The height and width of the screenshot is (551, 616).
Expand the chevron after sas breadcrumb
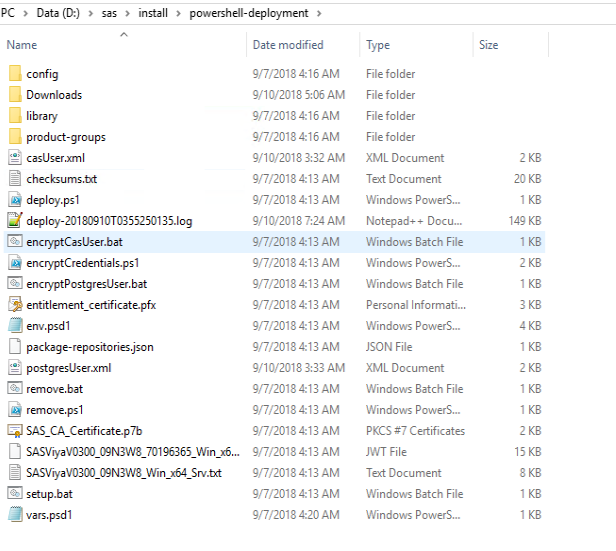[x=128, y=14]
